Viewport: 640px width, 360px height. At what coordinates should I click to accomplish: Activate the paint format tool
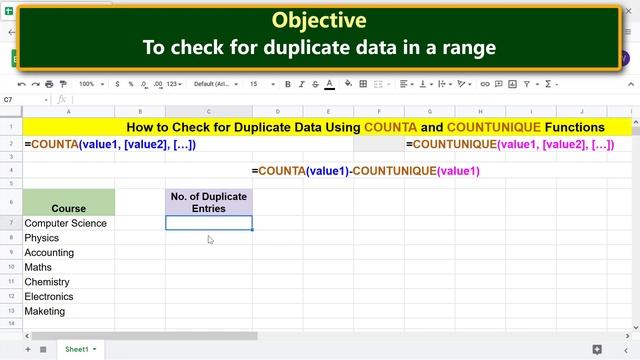pos(63,84)
